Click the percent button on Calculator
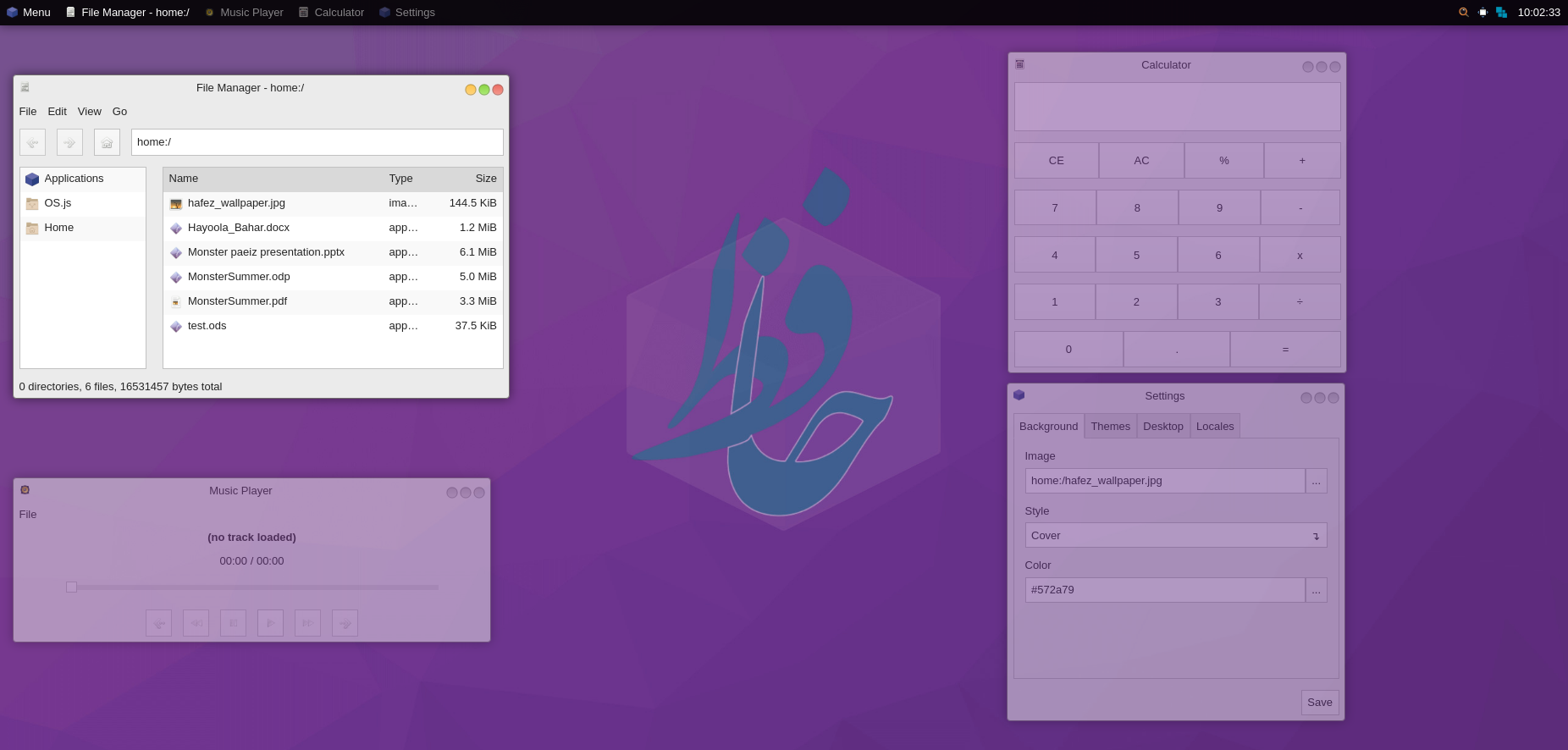 point(1224,161)
